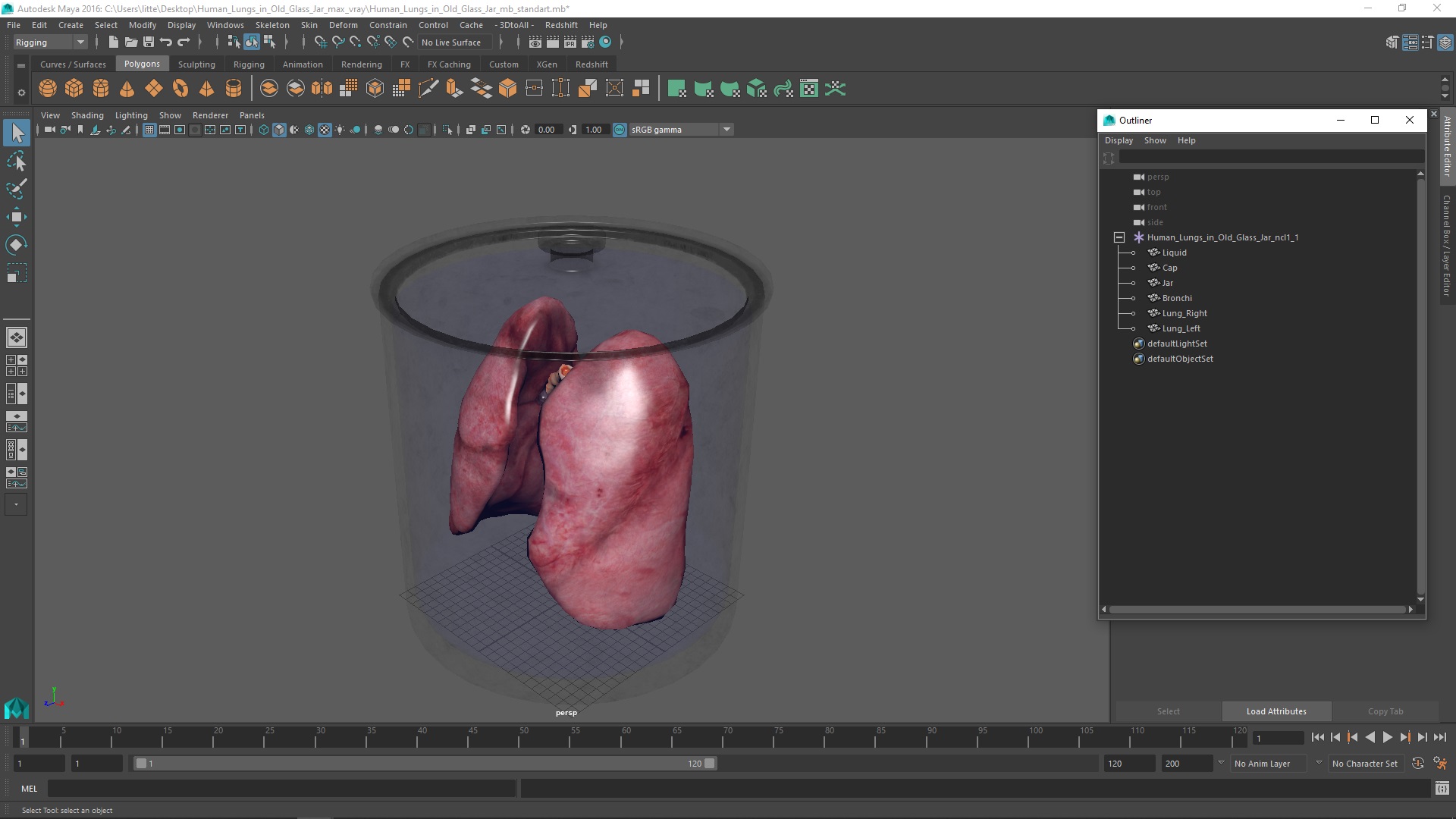Open the No Character Set dropdown
The width and height of the screenshot is (1456, 819).
click(x=1367, y=764)
